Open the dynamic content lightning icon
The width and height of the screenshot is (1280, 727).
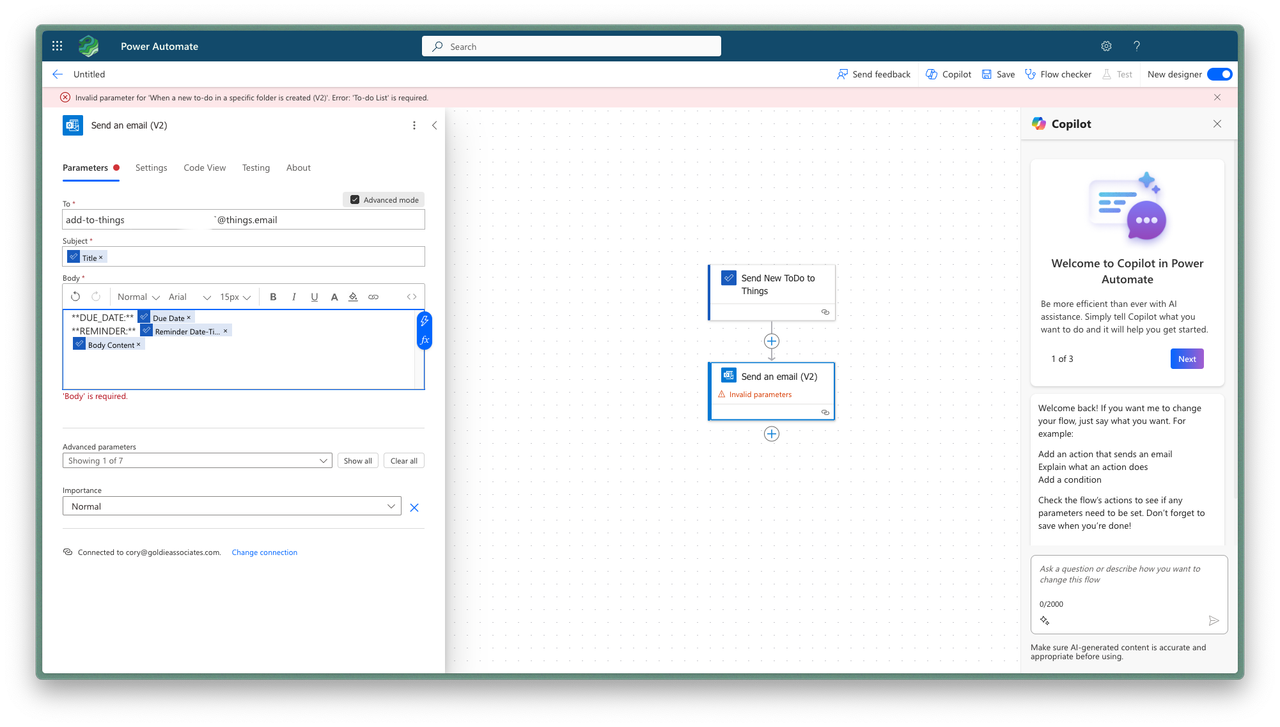point(424,321)
